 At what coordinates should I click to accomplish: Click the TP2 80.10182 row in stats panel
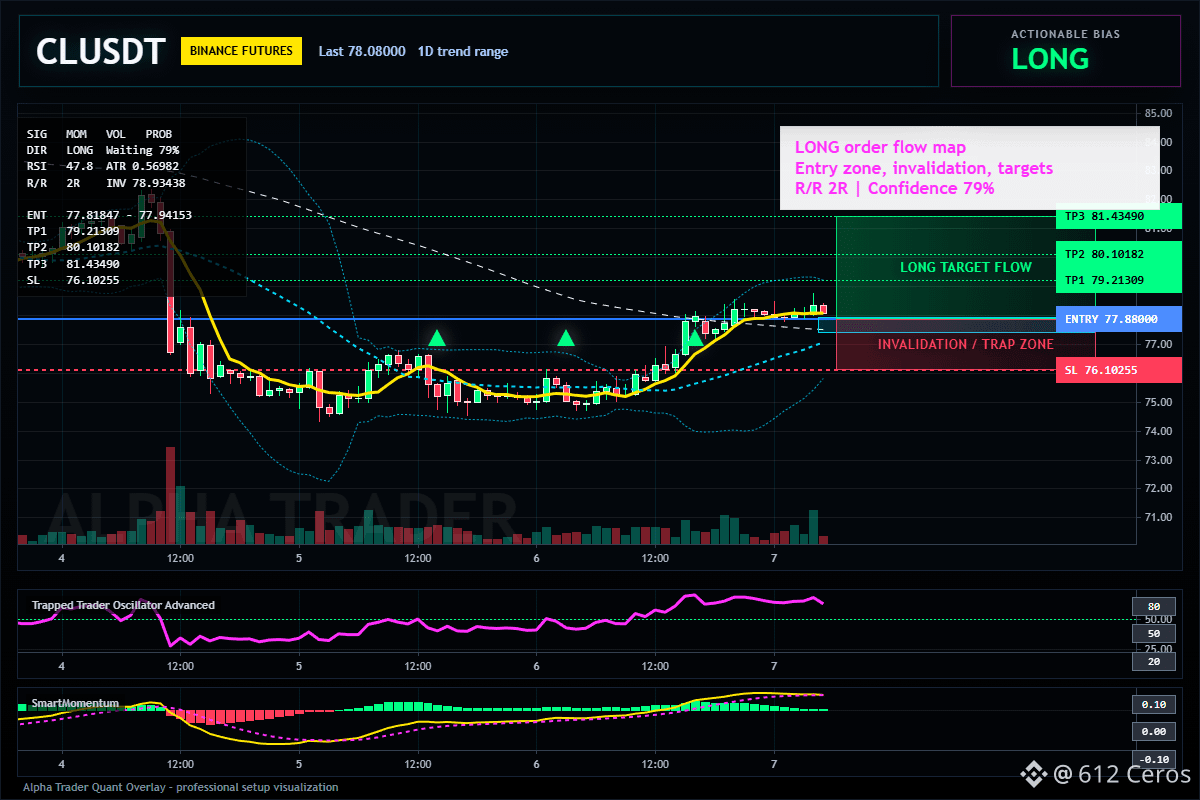tap(73, 247)
